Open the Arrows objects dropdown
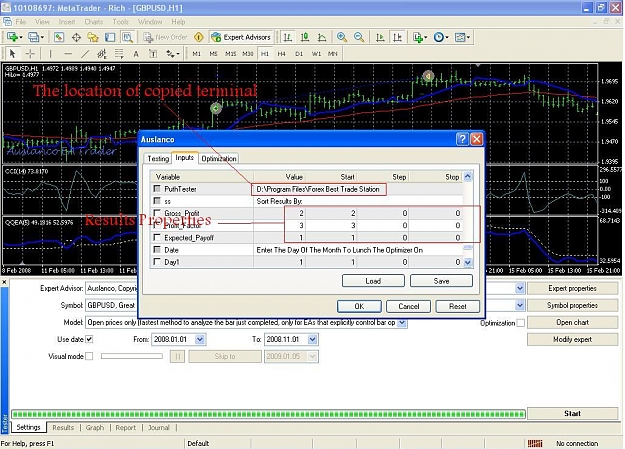The image size is (625, 449). (x=173, y=54)
